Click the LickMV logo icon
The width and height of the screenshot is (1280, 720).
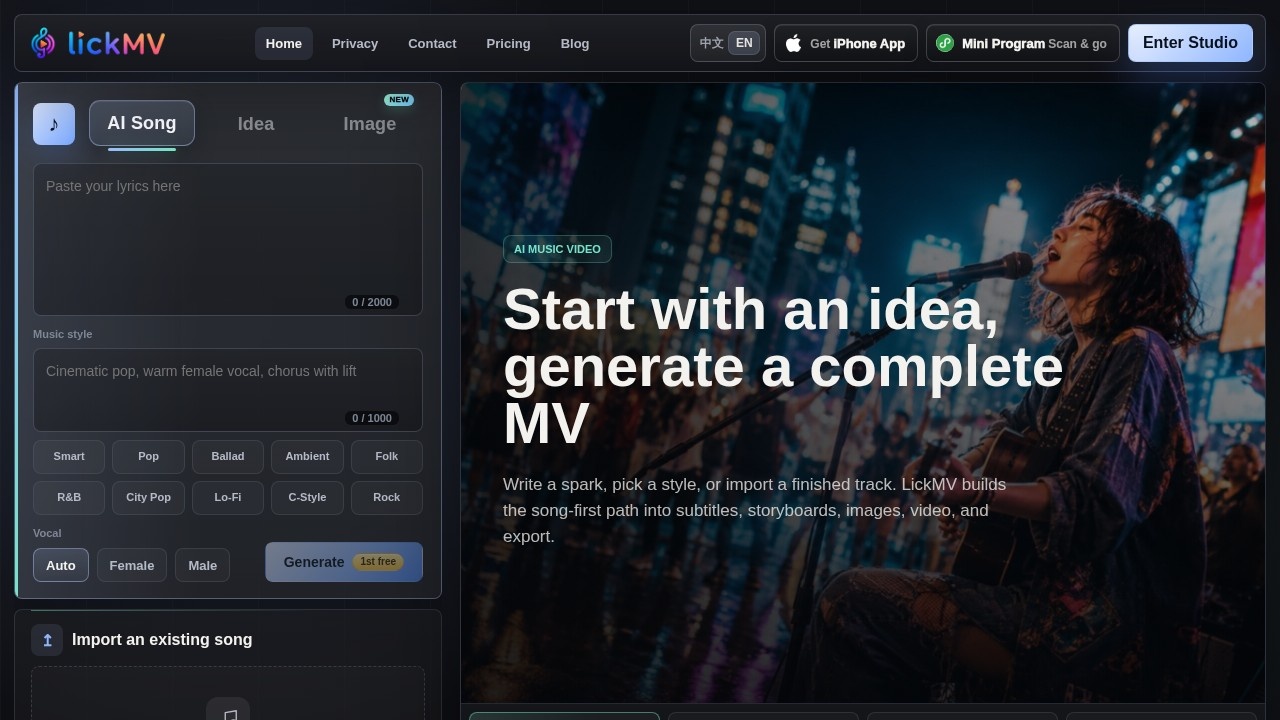(x=43, y=43)
